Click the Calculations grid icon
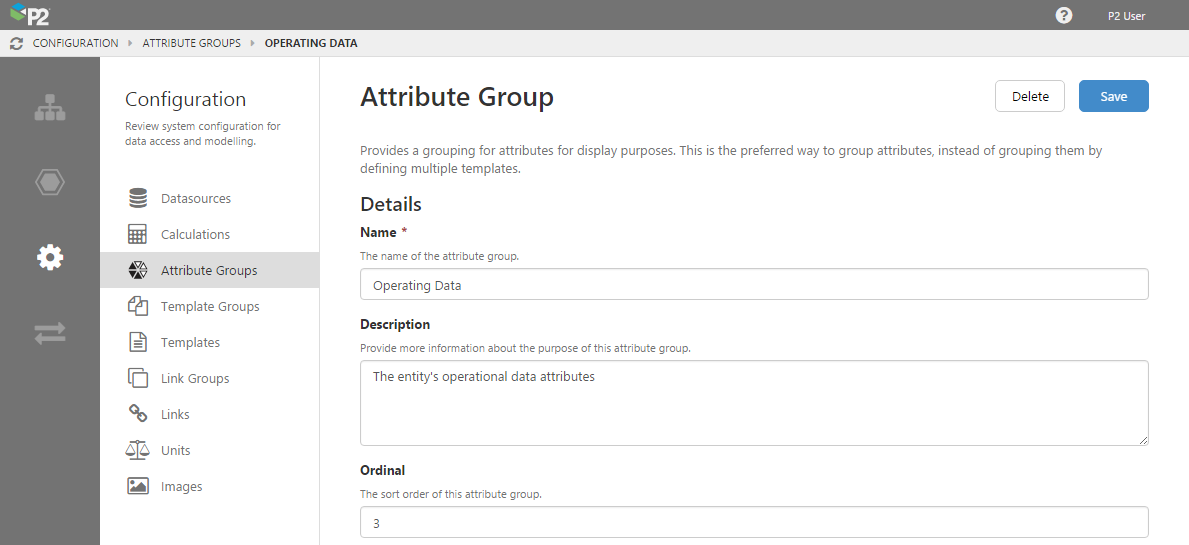The height and width of the screenshot is (545, 1189). click(138, 235)
